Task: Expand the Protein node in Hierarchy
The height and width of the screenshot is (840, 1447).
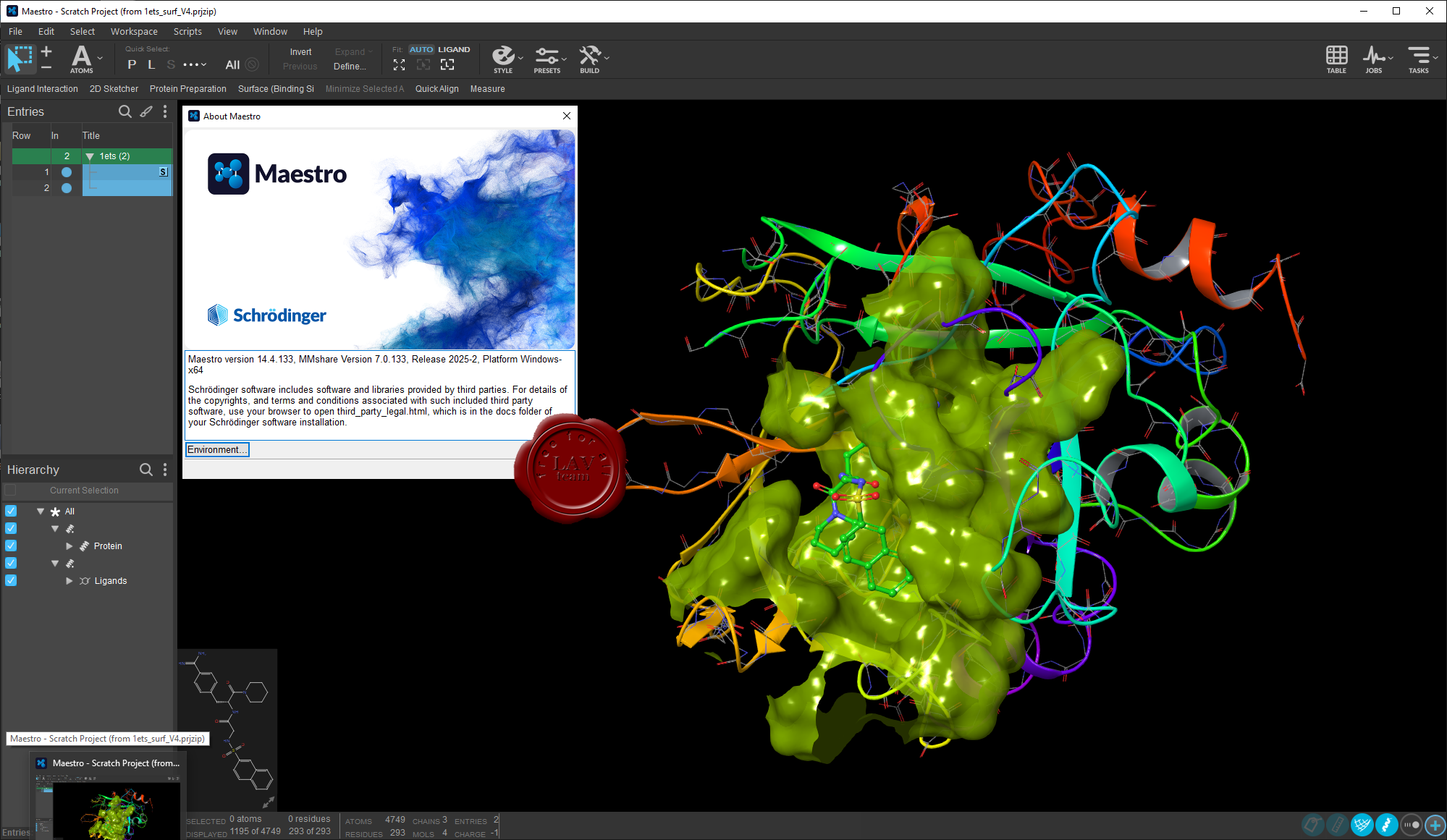Action: click(69, 546)
